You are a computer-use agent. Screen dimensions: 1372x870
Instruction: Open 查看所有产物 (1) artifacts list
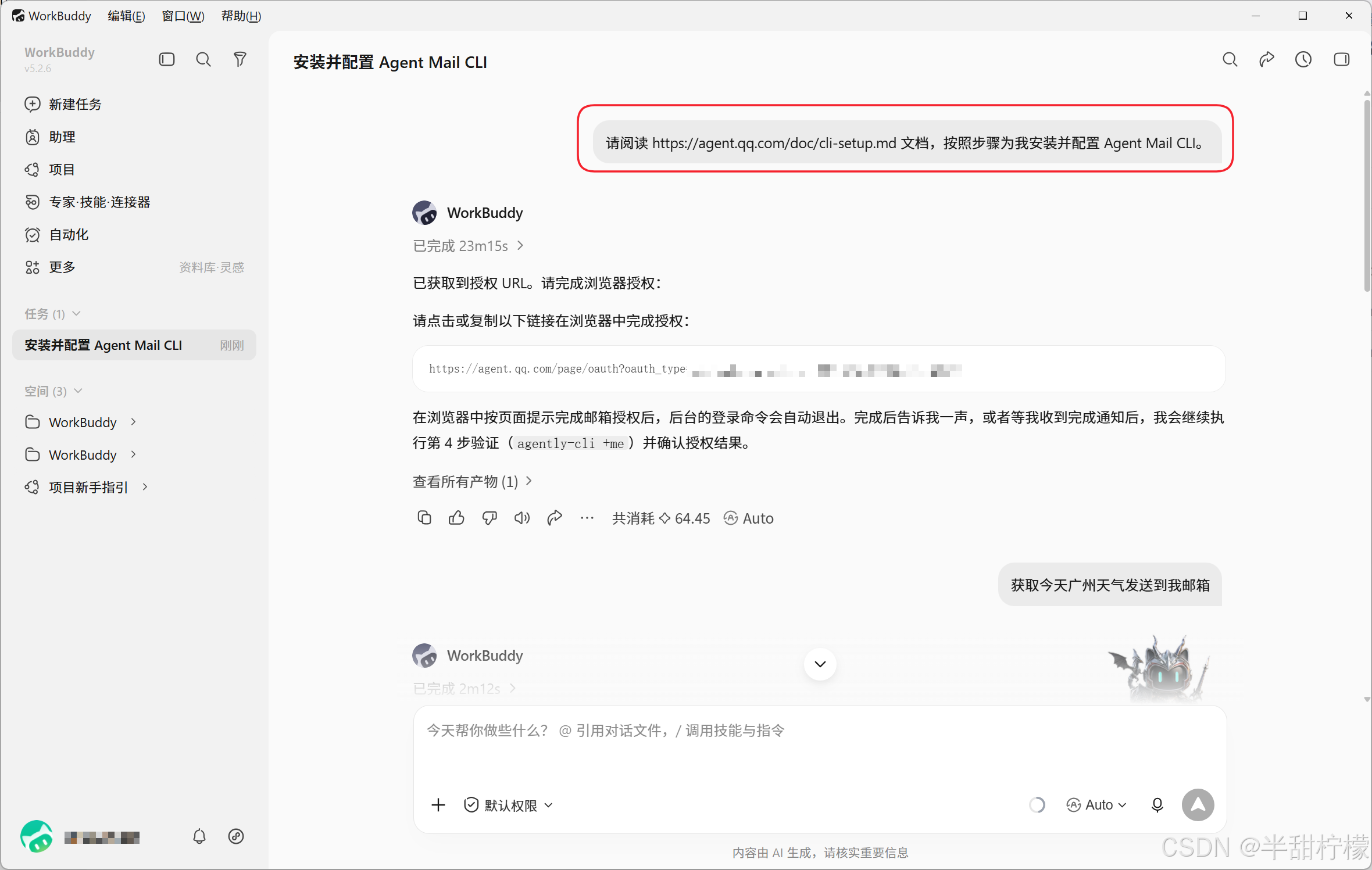click(473, 481)
